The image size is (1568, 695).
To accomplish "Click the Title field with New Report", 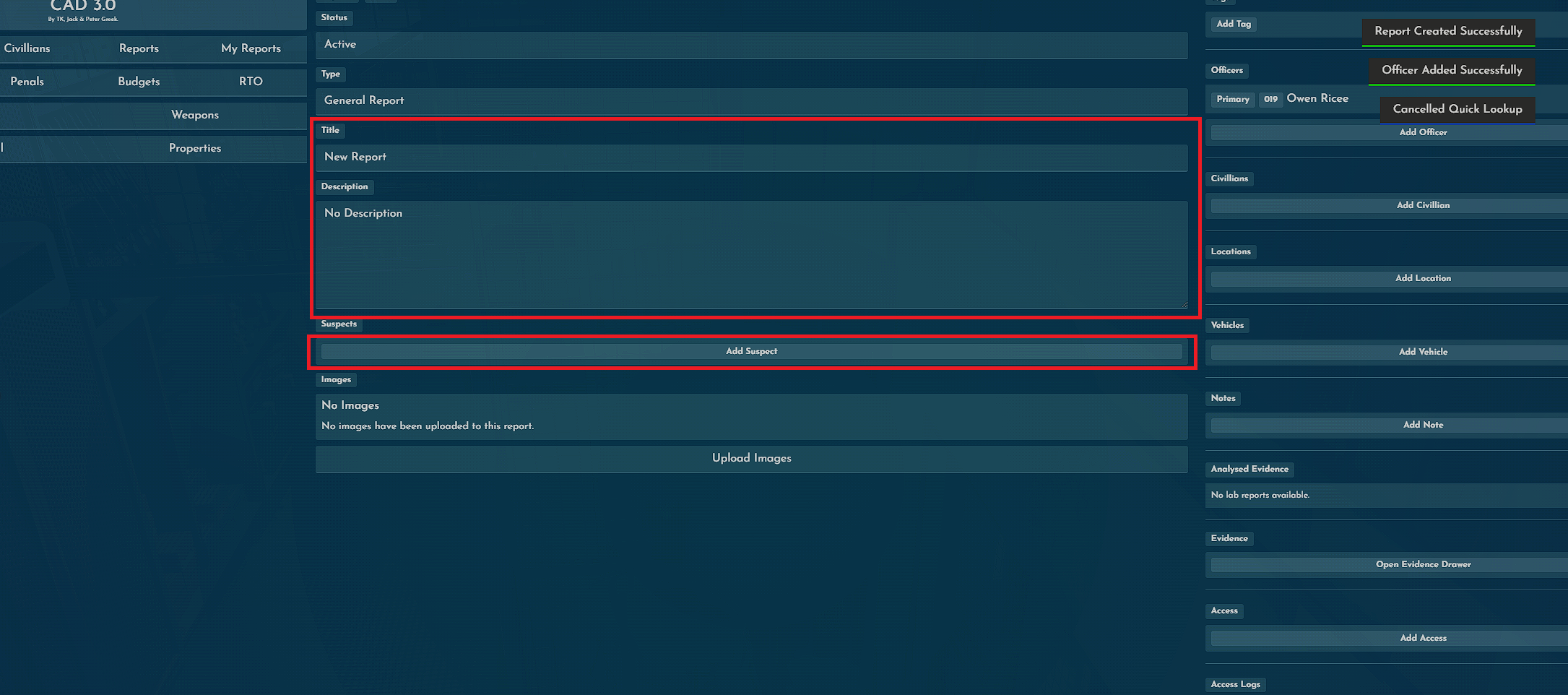I will (x=751, y=157).
